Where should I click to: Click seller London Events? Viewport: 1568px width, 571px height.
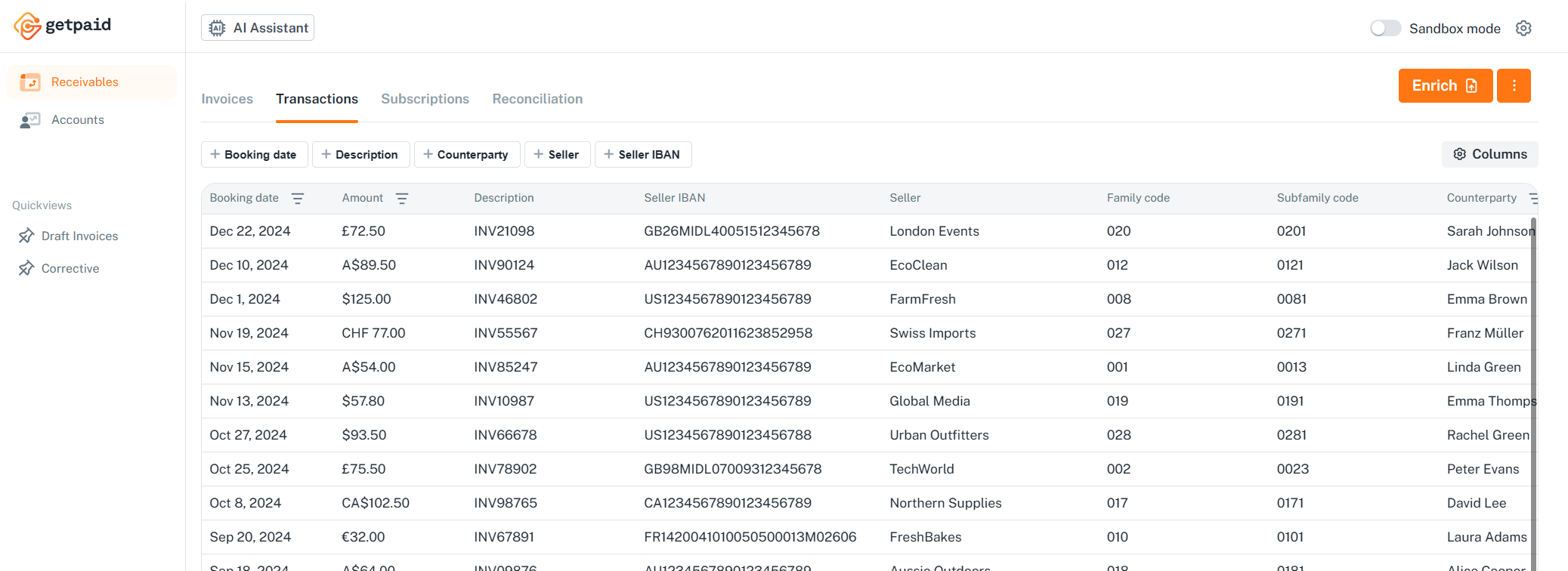[x=934, y=231]
